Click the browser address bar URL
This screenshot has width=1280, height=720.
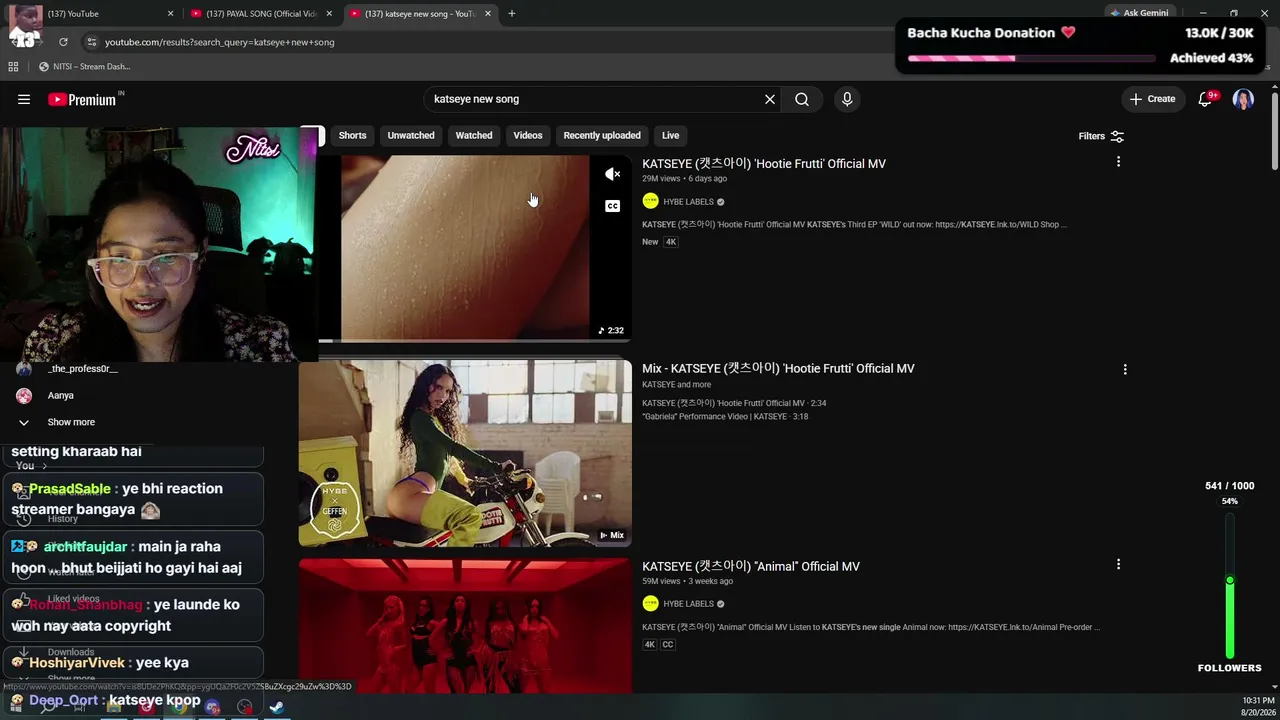tap(220, 42)
